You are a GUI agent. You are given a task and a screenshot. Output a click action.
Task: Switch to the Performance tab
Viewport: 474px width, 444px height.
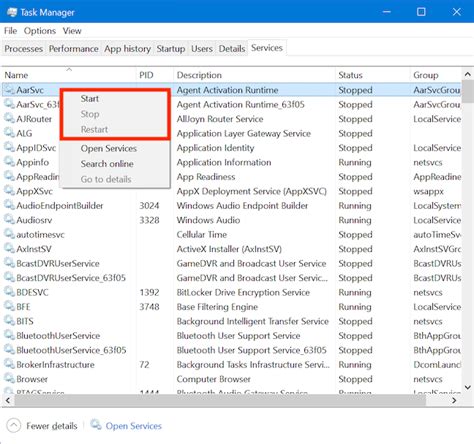point(74,49)
